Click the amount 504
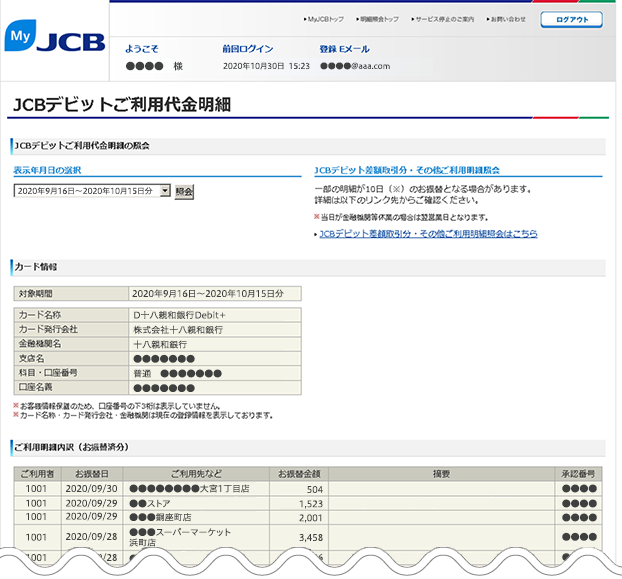This screenshot has height=579, width=622. (315, 489)
